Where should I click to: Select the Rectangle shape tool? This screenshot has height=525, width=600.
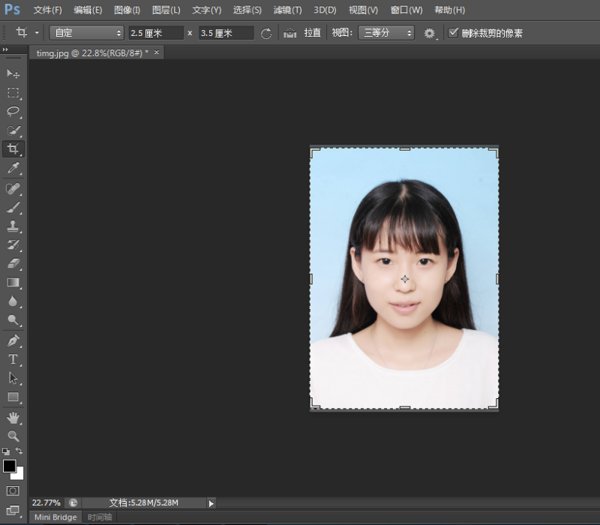coord(13,397)
